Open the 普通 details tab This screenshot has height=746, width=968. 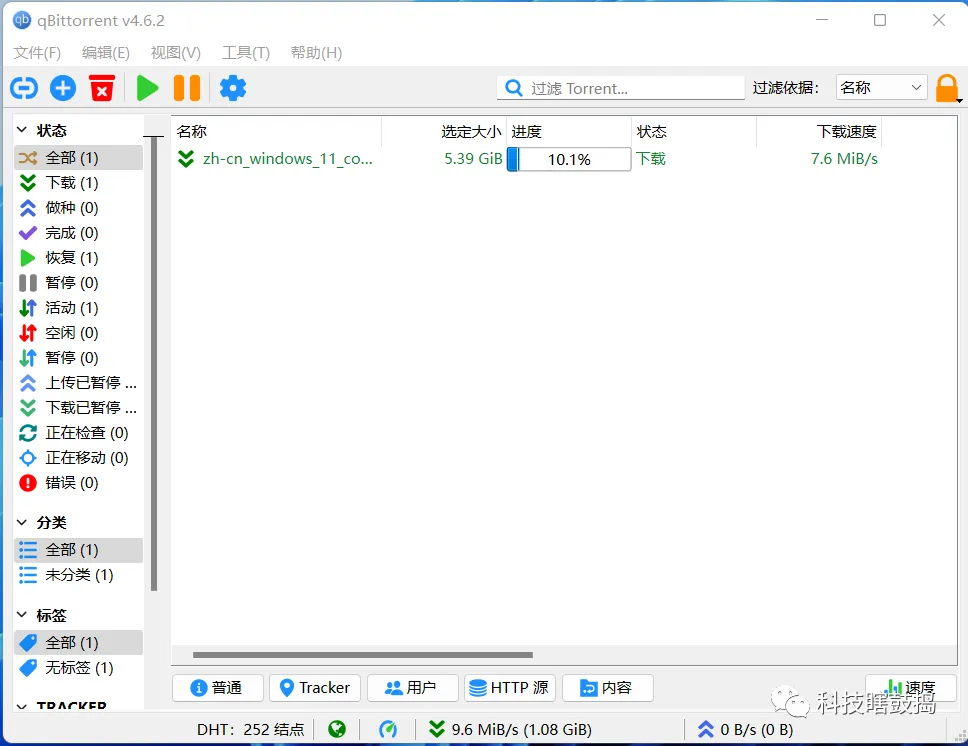[217, 688]
